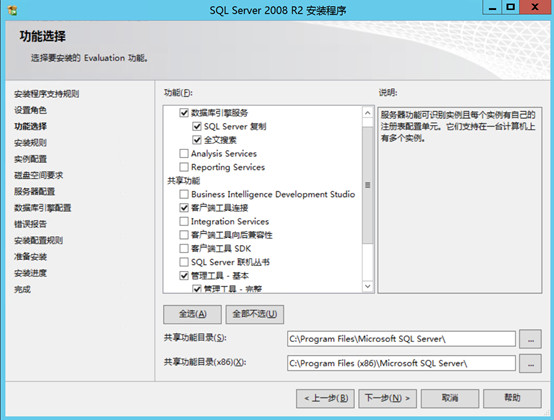The height and width of the screenshot is (420, 554).
Task: Click the SQL Server setup title bar icon
Action: pos(12,11)
